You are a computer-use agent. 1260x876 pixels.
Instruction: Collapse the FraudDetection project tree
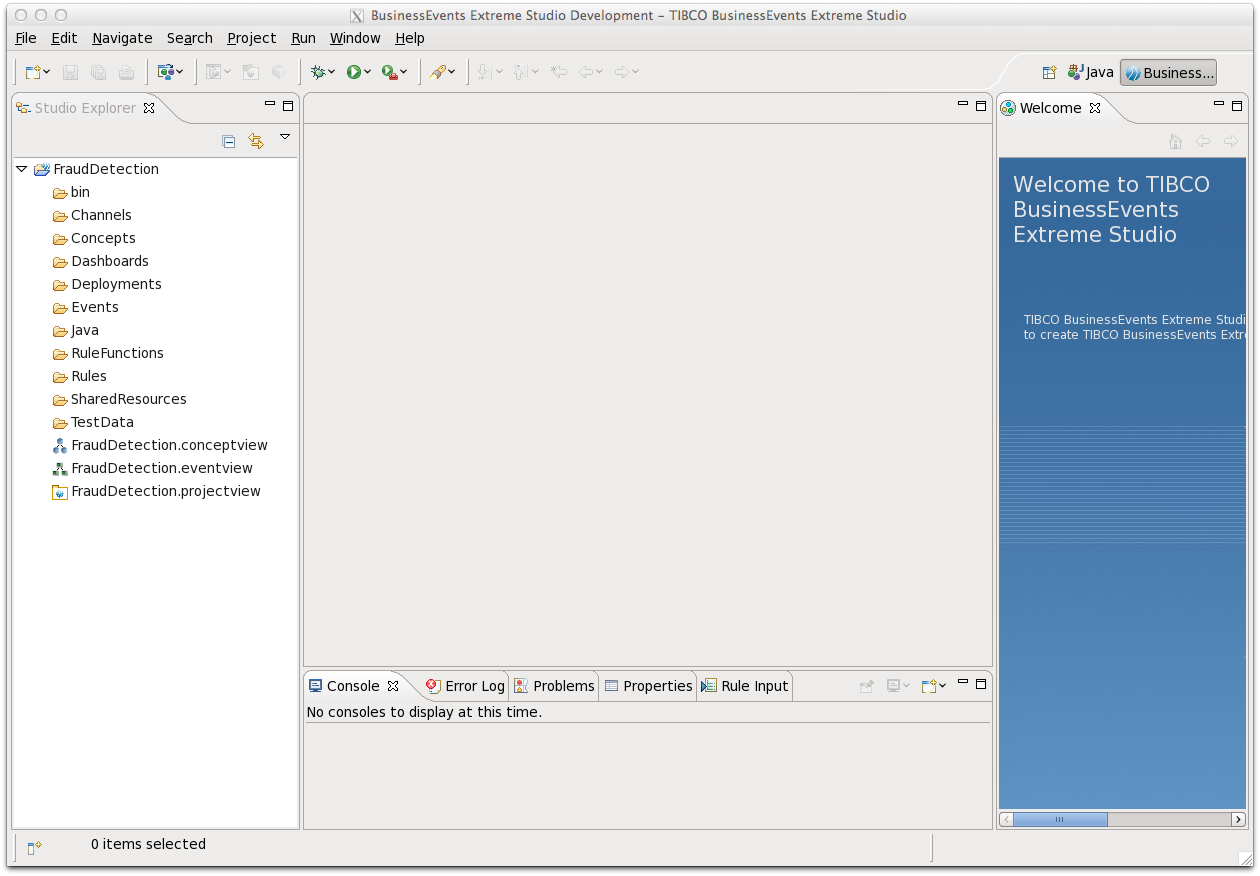point(22,169)
